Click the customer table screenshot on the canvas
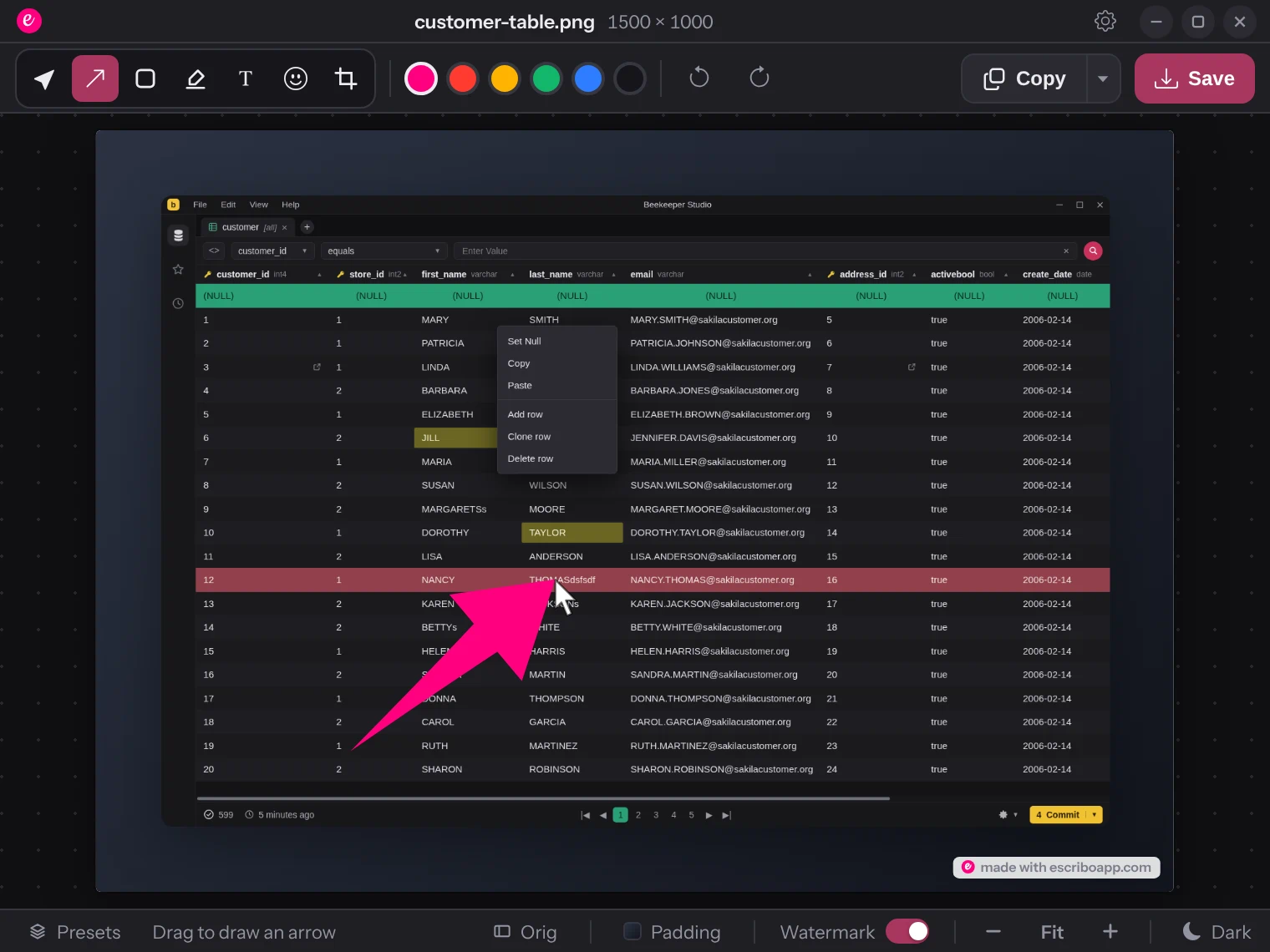The height and width of the screenshot is (952, 1270). coord(635,511)
